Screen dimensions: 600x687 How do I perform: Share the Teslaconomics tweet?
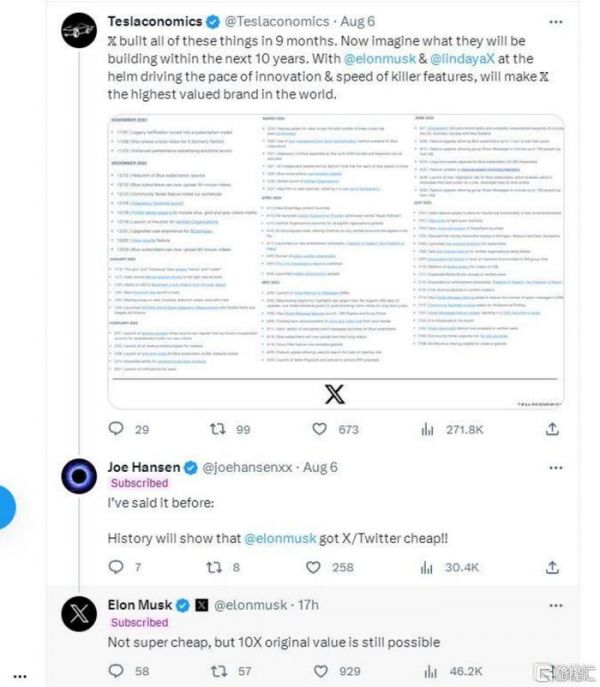click(x=551, y=429)
